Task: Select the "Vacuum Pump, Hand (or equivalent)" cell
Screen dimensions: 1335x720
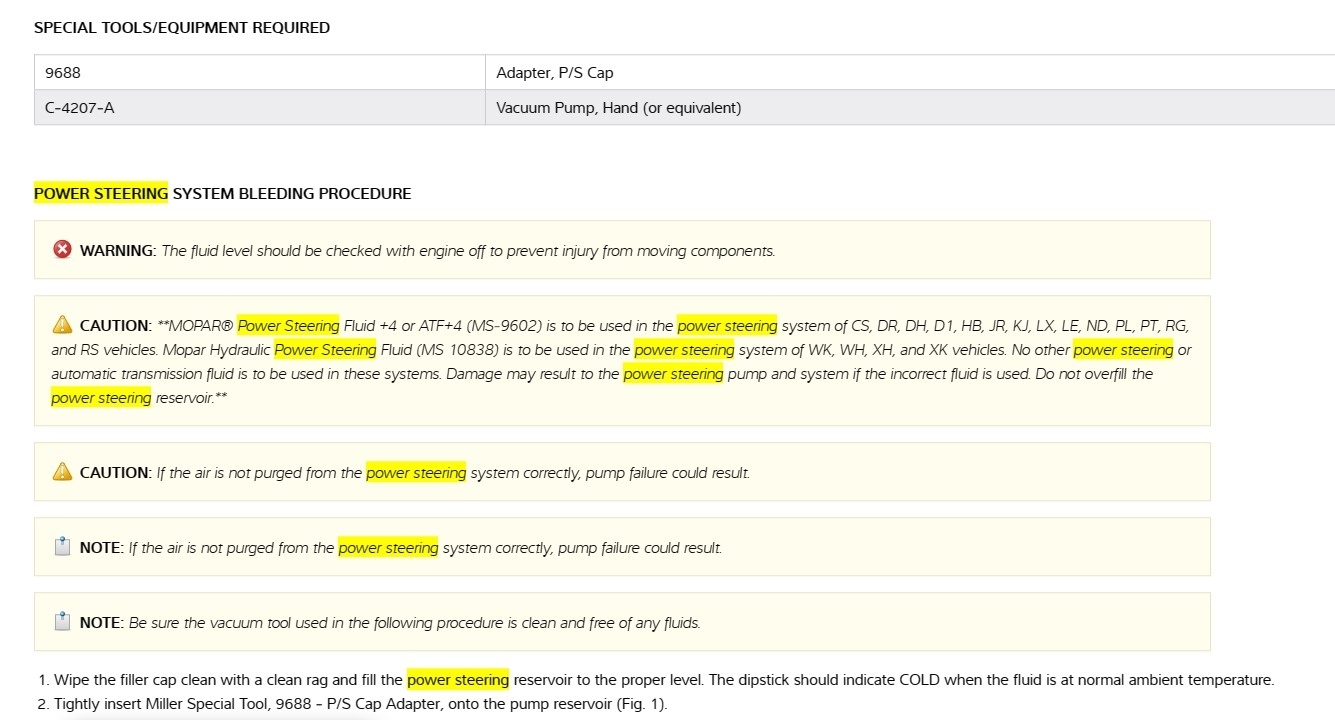Action: [910, 107]
